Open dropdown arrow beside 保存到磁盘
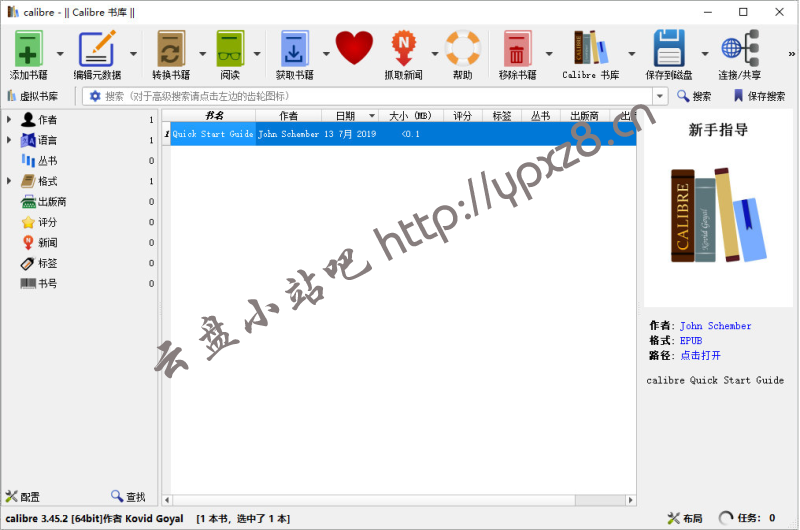The height and width of the screenshot is (530, 800). (705, 54)
